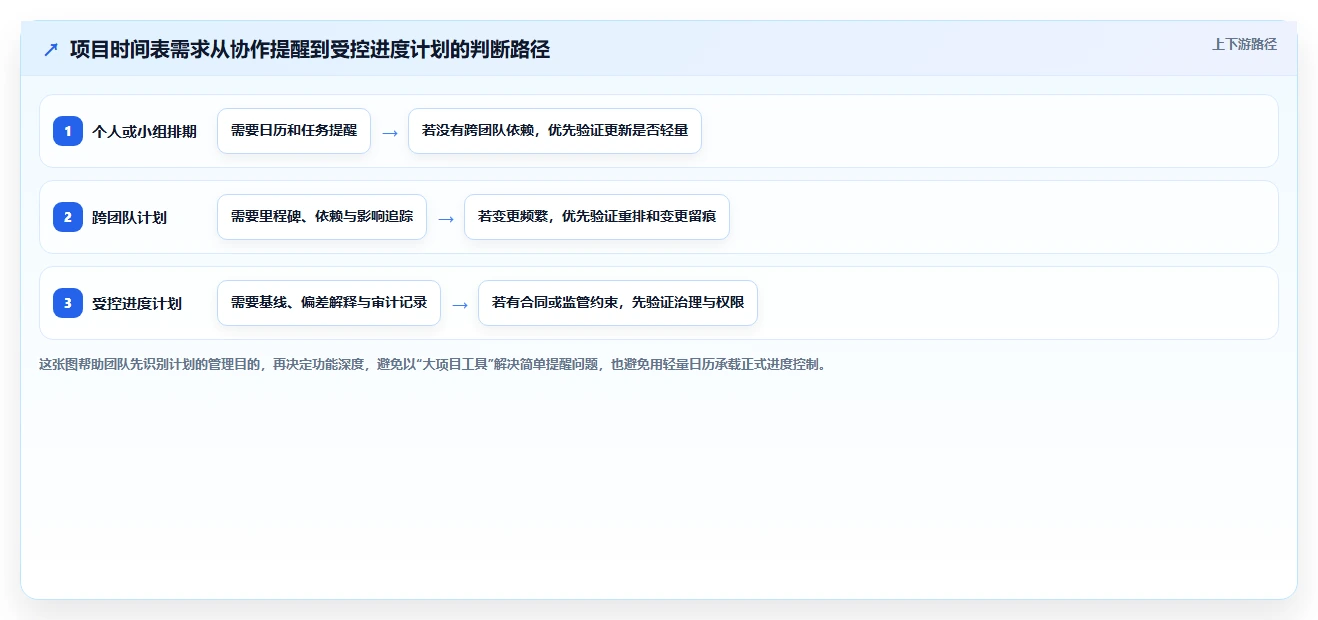Click the 若没有跨团队依赖，优先验证更新是否轻量 box
Image resolution: width=1318 pixels, height=620 pixels.
click(555, 131)
